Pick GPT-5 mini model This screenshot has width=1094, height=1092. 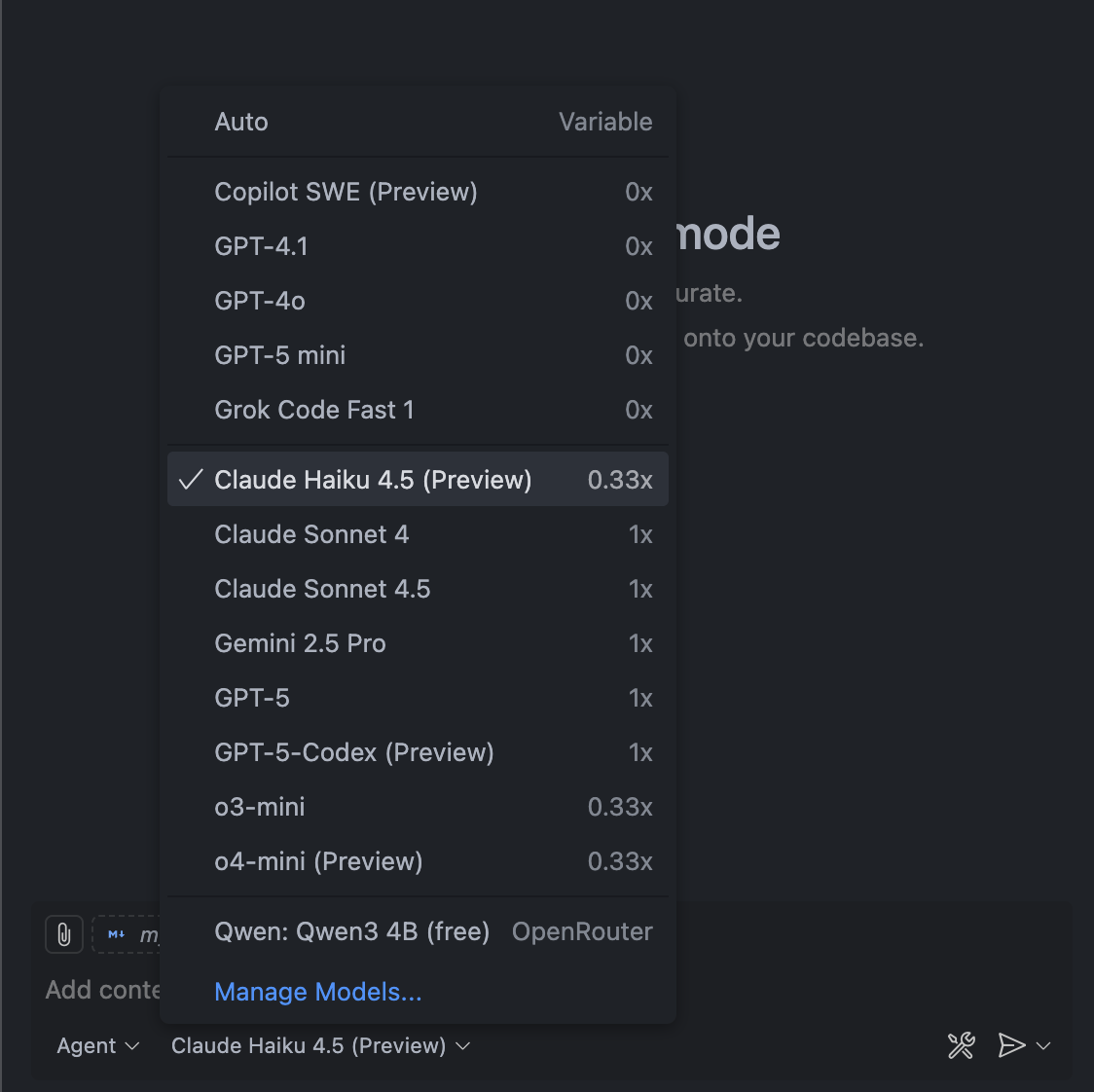[418, 355]
